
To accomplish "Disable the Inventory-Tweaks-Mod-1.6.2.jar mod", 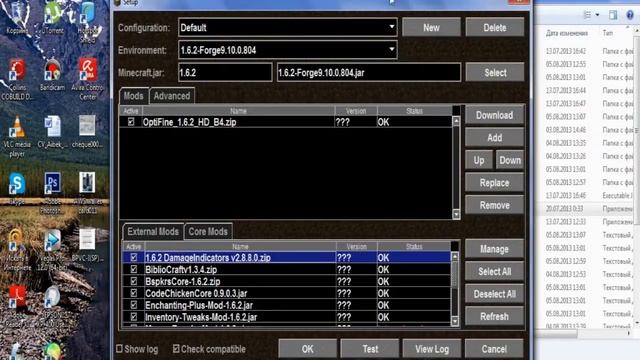I will 133,316.
